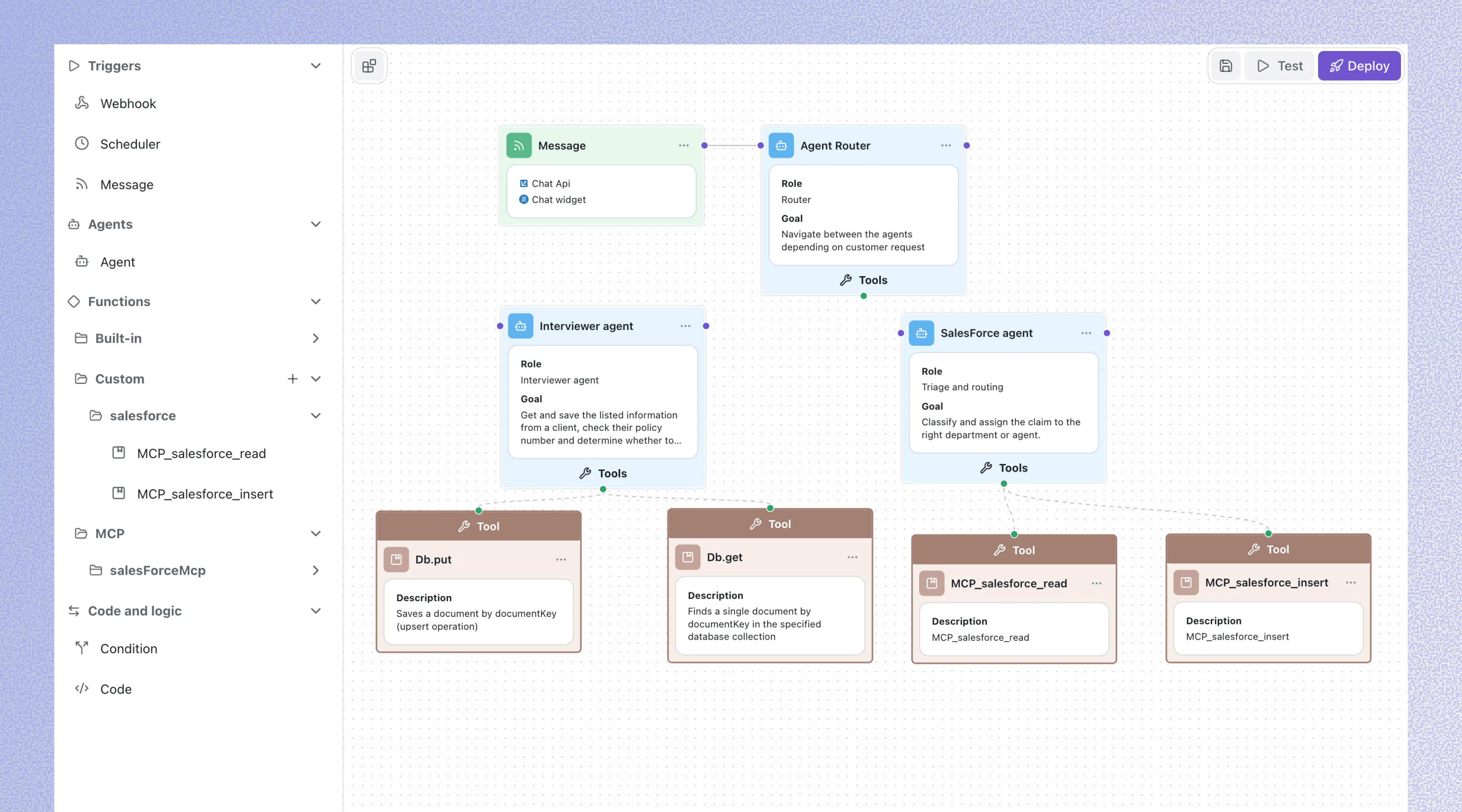Screen dimensions: 1462x812
Task: Expand the salesForceMcp folder
Action: (x=316, y=570)
